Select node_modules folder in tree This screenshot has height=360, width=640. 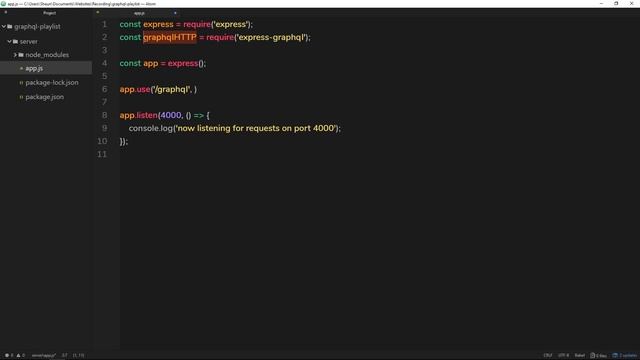(x=47, y=55)
